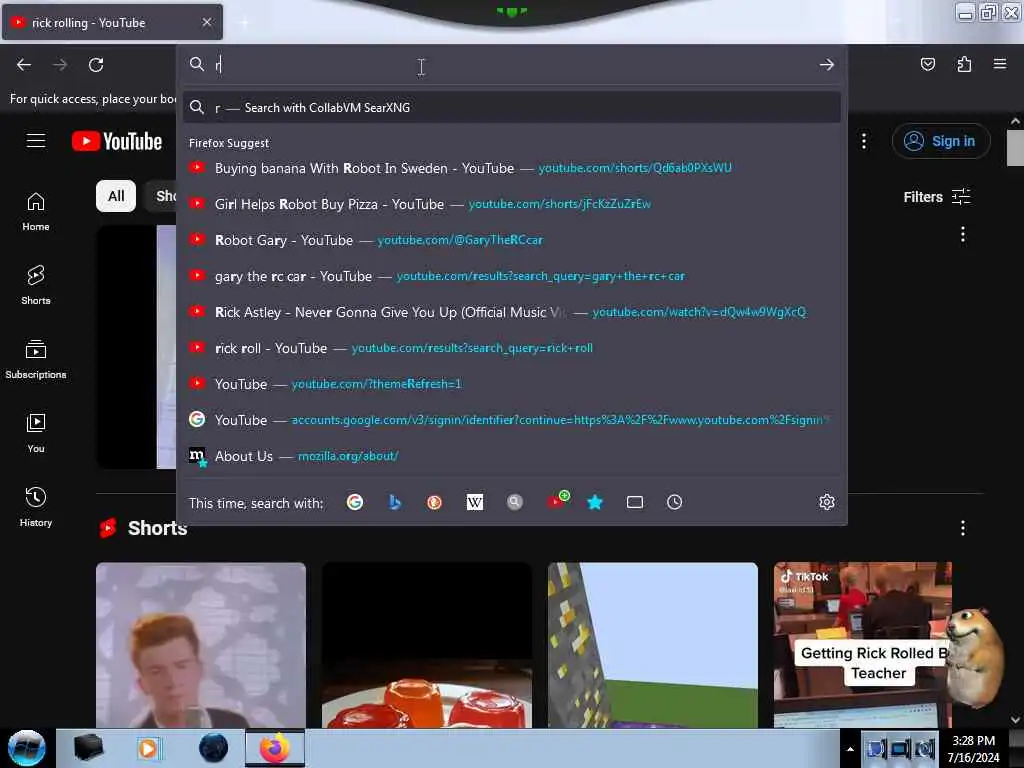
Task: Open 'rick roll - YouTube' suggestion
Action: (x=512, y=348)
